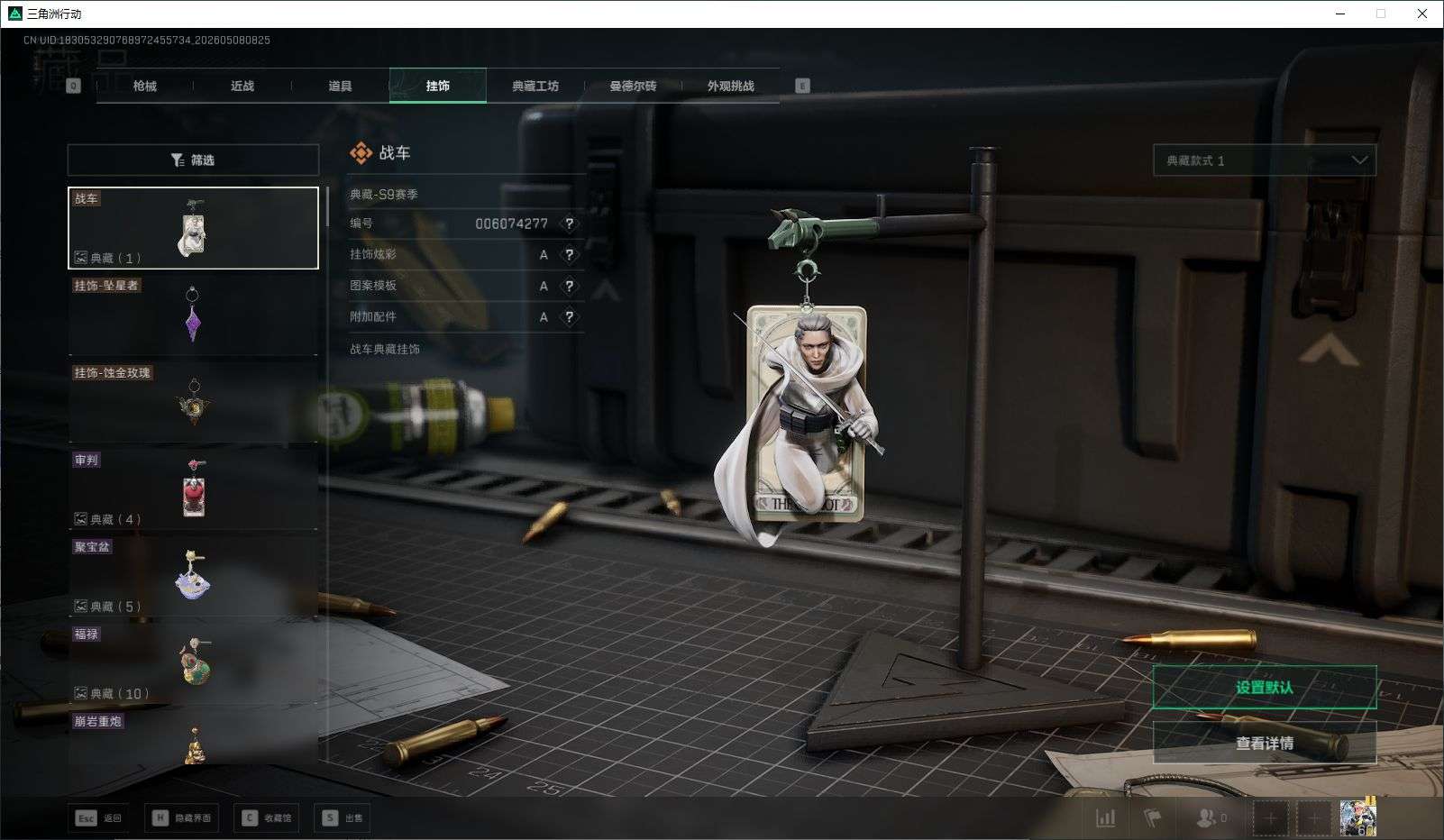Open the flags icon in bottom bar
This screenshot has width=1444, height=840.
[1152, 817]
